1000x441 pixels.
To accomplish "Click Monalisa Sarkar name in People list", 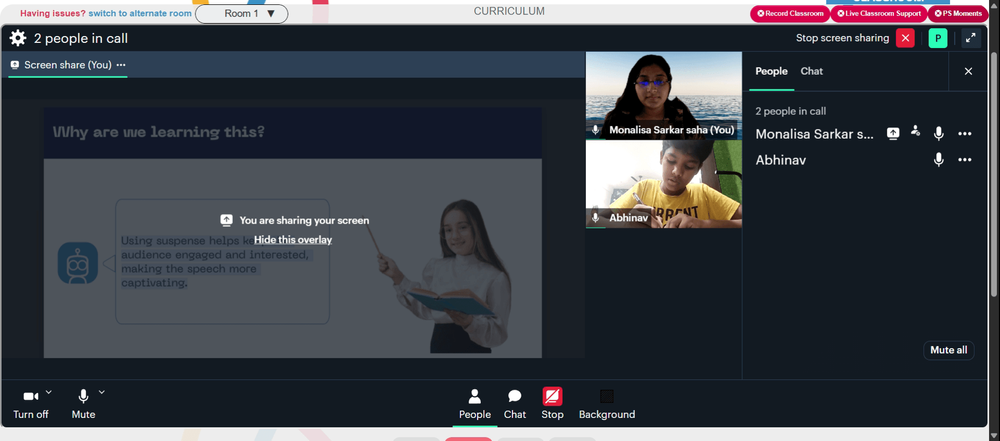I will pos(814,134).
